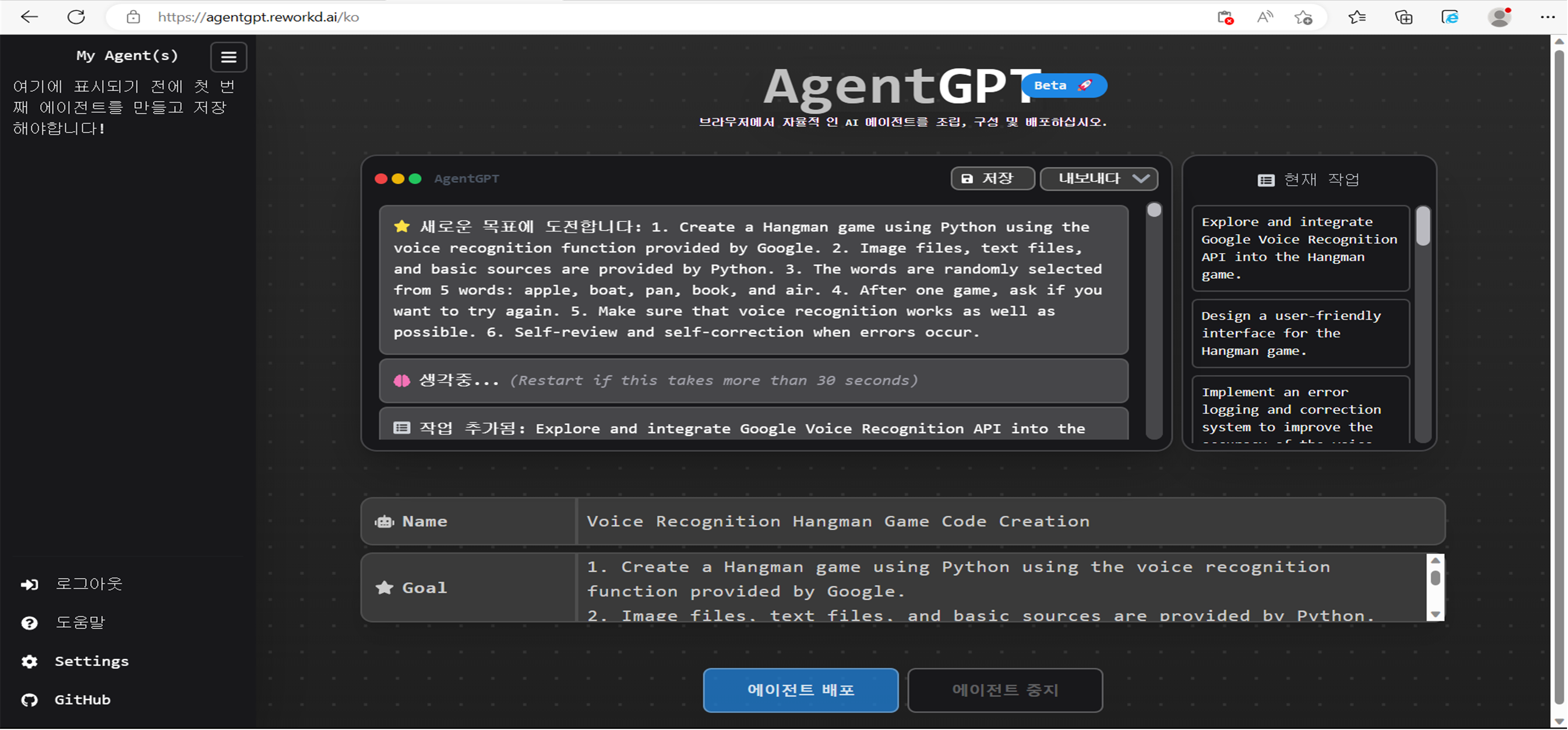This screenshot has width=1568, height=730.
Task: Click the star icon next to Goal
Action: [384, 588]
